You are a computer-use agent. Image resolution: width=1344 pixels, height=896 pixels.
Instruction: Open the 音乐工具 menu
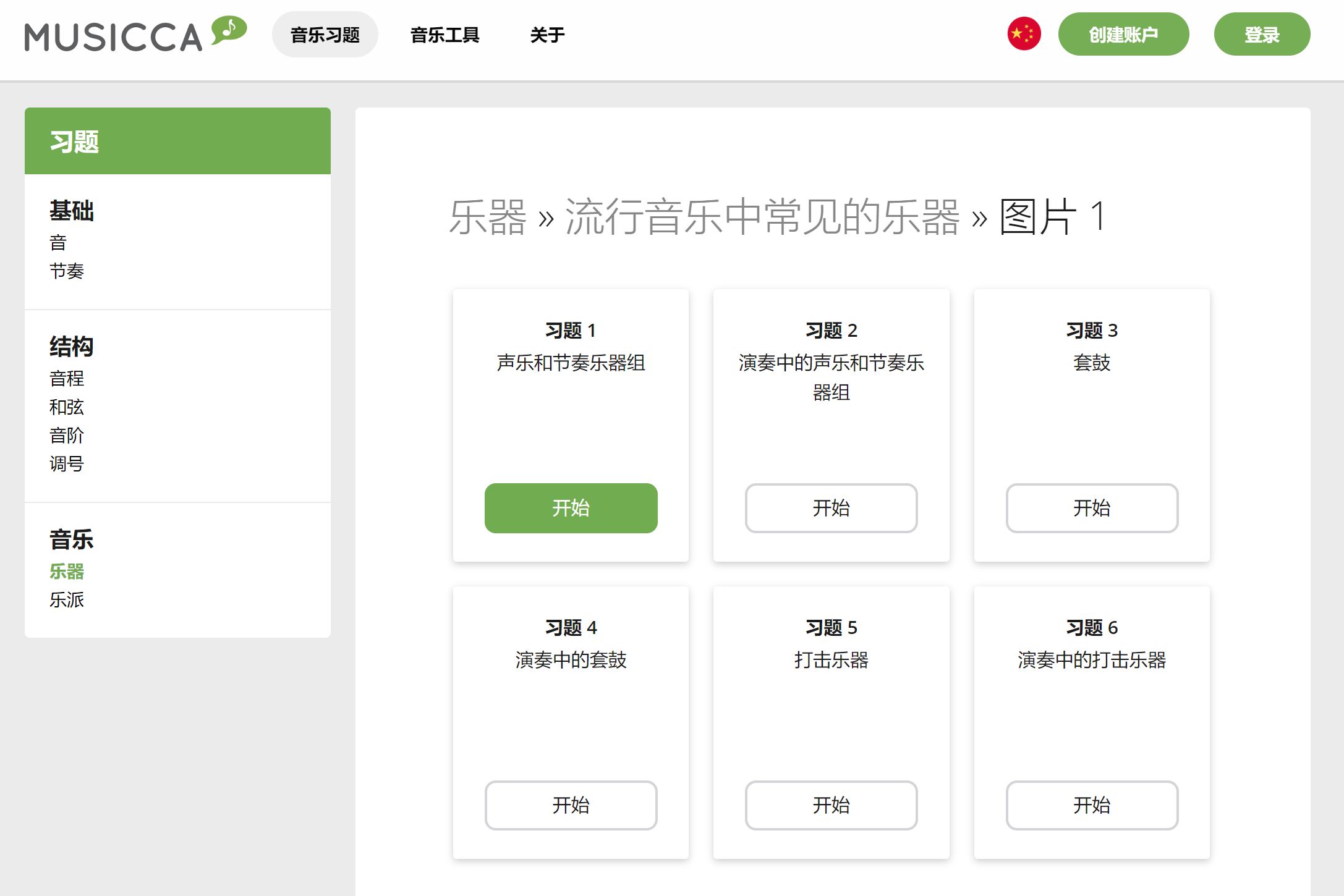point(444,35)
